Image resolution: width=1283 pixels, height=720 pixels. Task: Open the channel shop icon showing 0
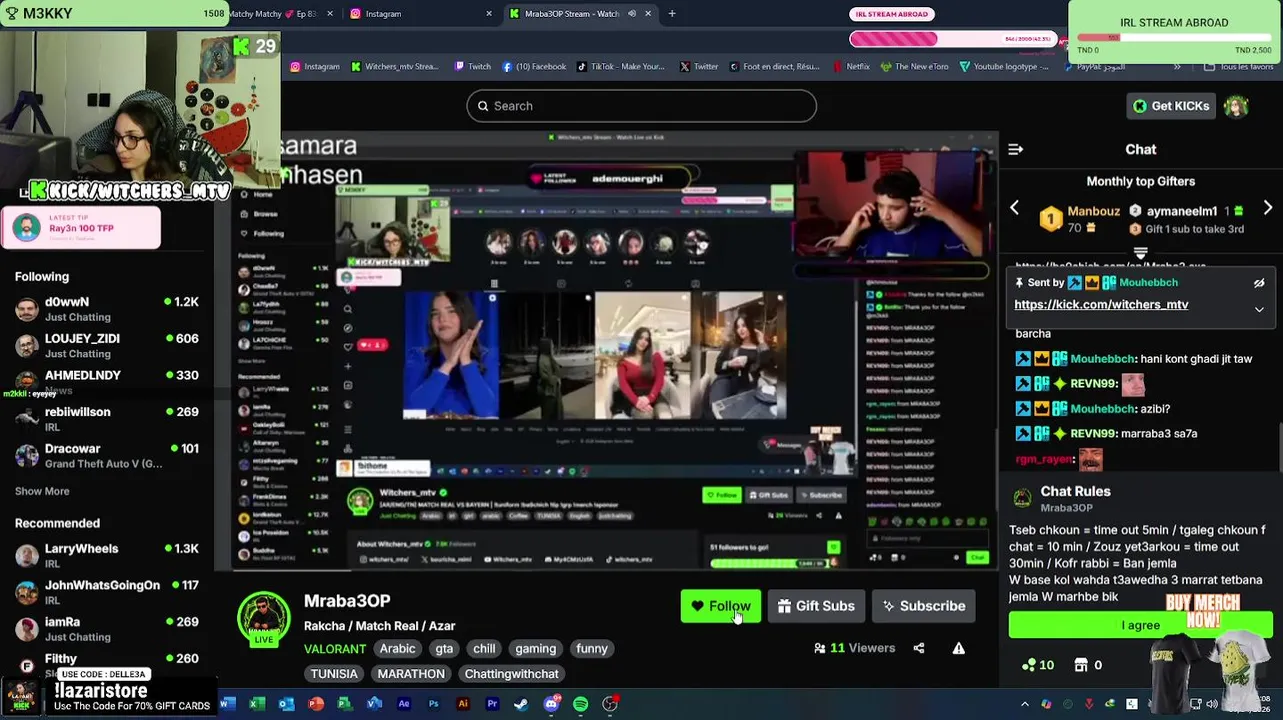(1088, 665)
